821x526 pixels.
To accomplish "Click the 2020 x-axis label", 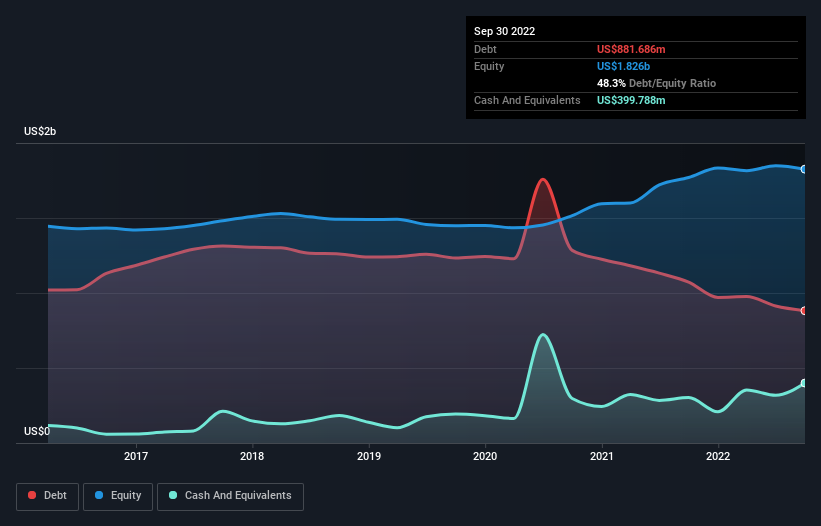I will point(485,456).
